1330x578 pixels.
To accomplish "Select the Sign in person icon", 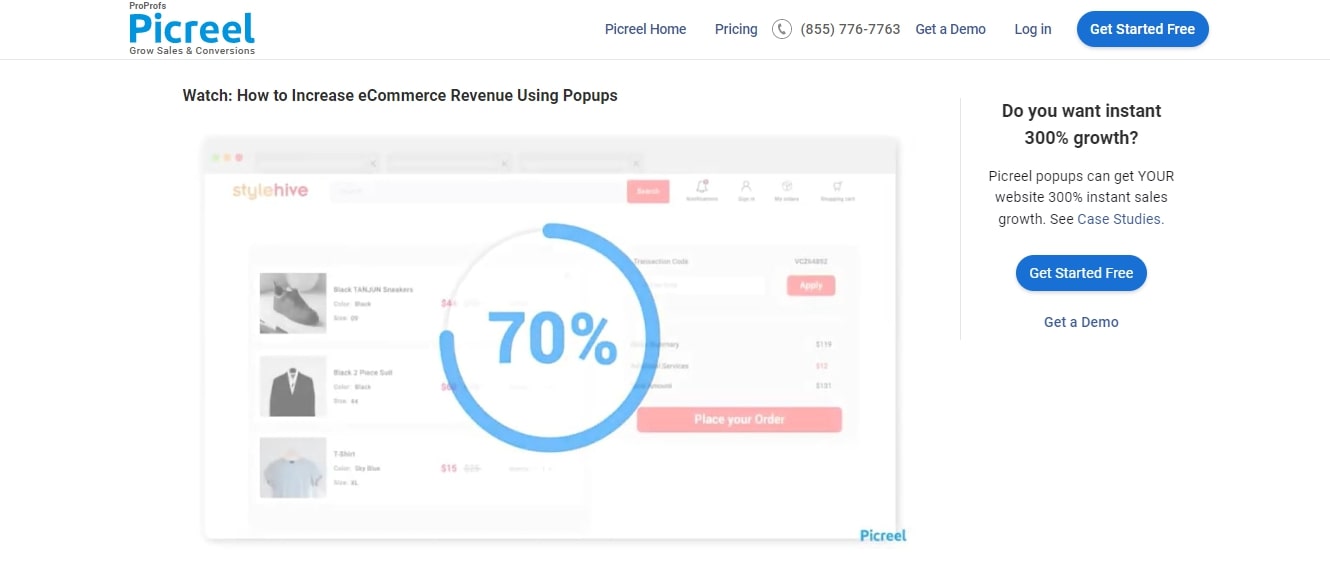I will point(746,186).
